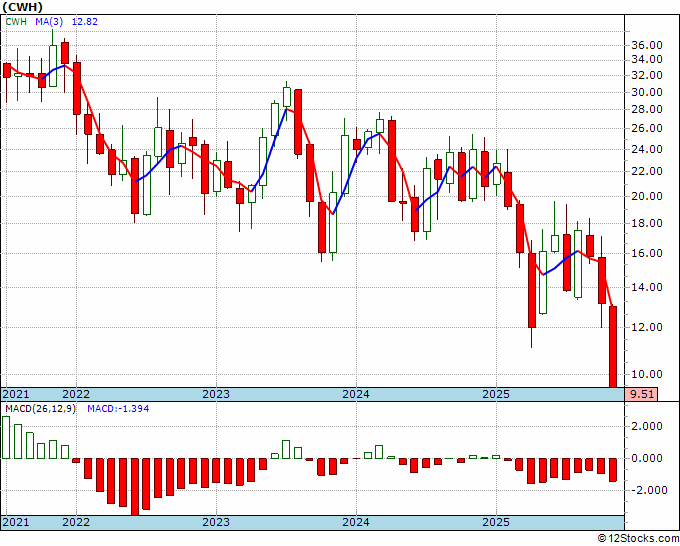This screenshot has height=546, width=680.
Task: Click the 2024 label on MACD panel axis
Action: pos(356,522)
